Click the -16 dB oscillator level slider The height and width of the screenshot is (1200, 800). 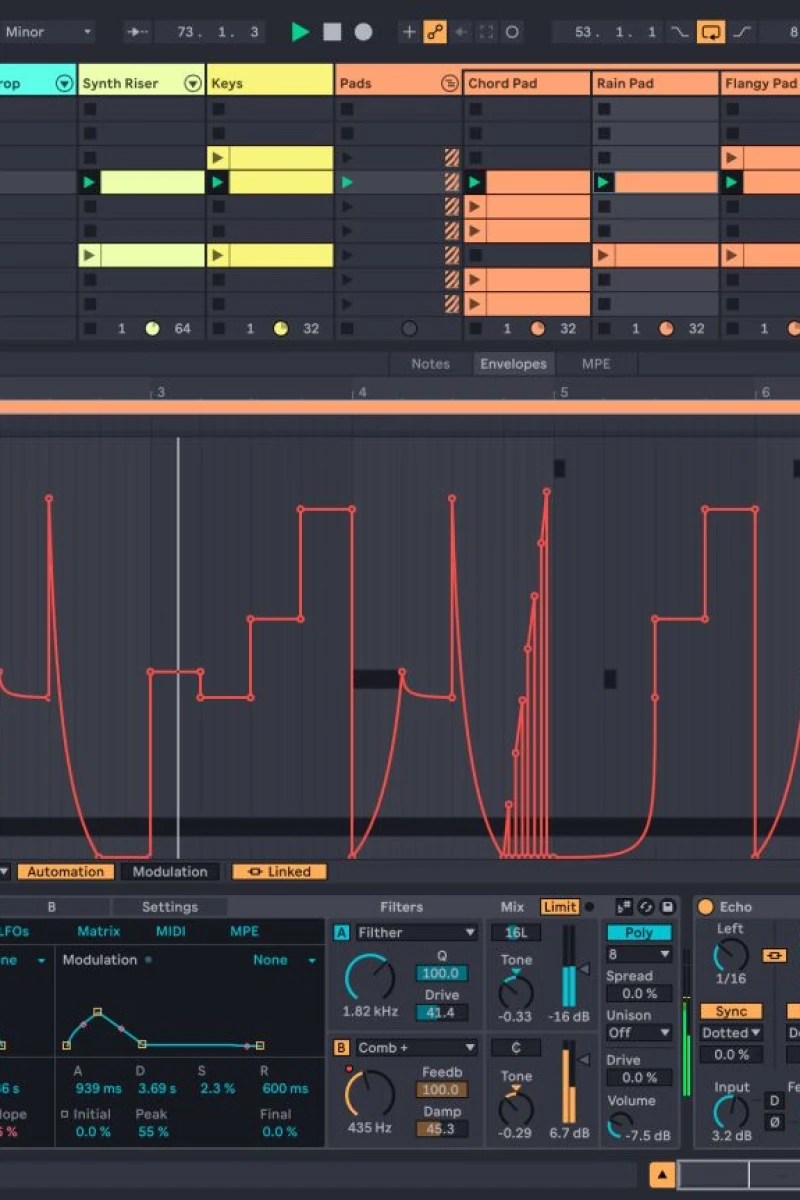click(x=569, y=966)
